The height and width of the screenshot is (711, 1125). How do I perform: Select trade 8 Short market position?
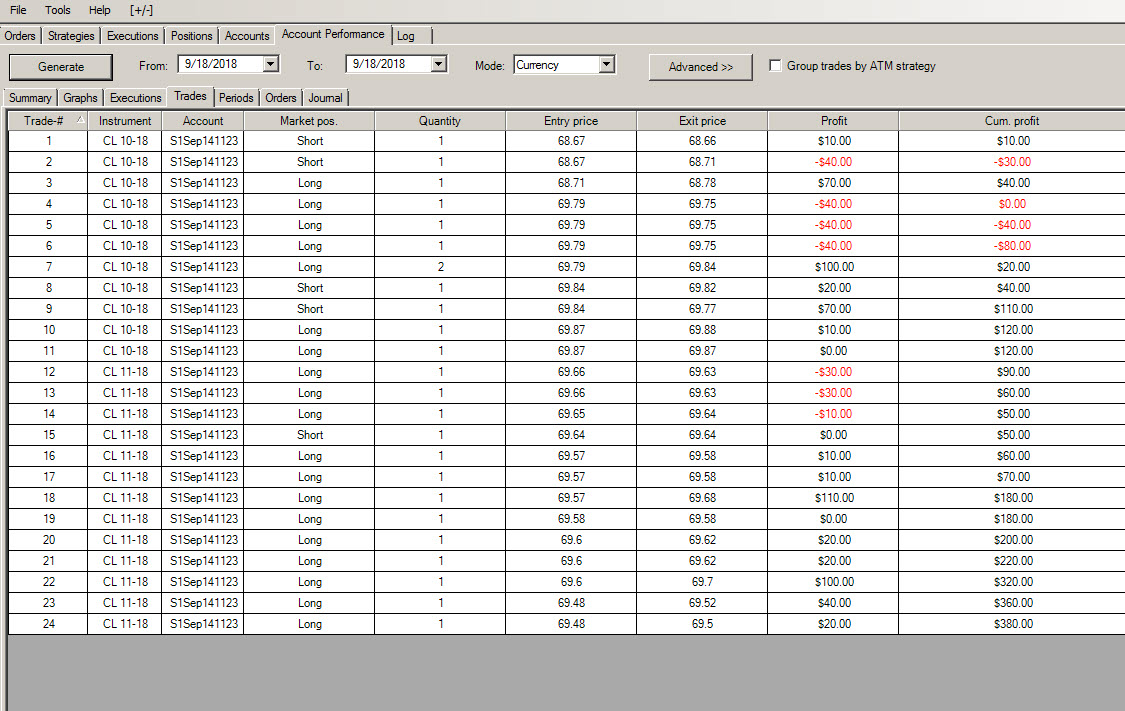tap(309, 288)
